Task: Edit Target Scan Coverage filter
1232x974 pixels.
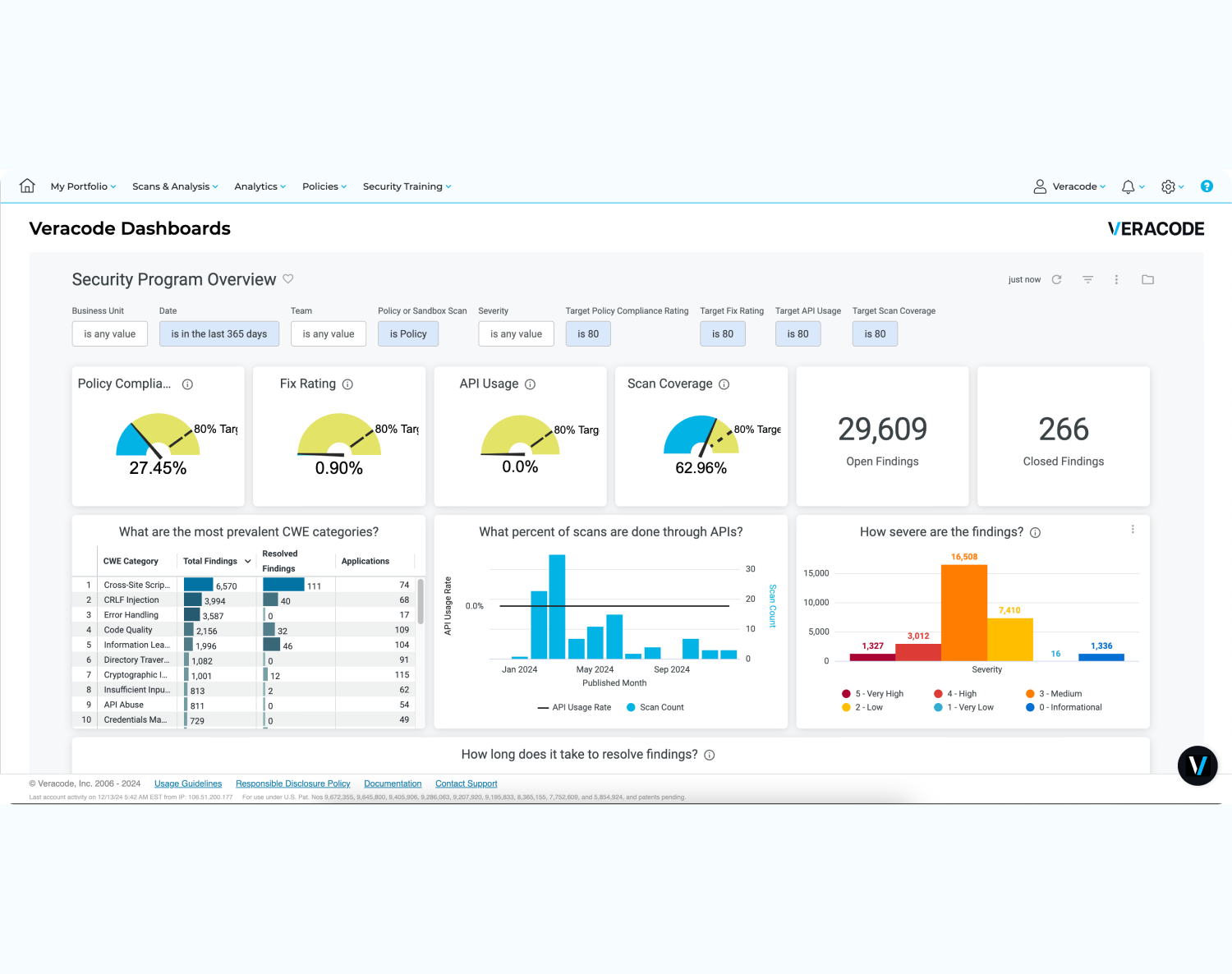Action: pos(875,334)
